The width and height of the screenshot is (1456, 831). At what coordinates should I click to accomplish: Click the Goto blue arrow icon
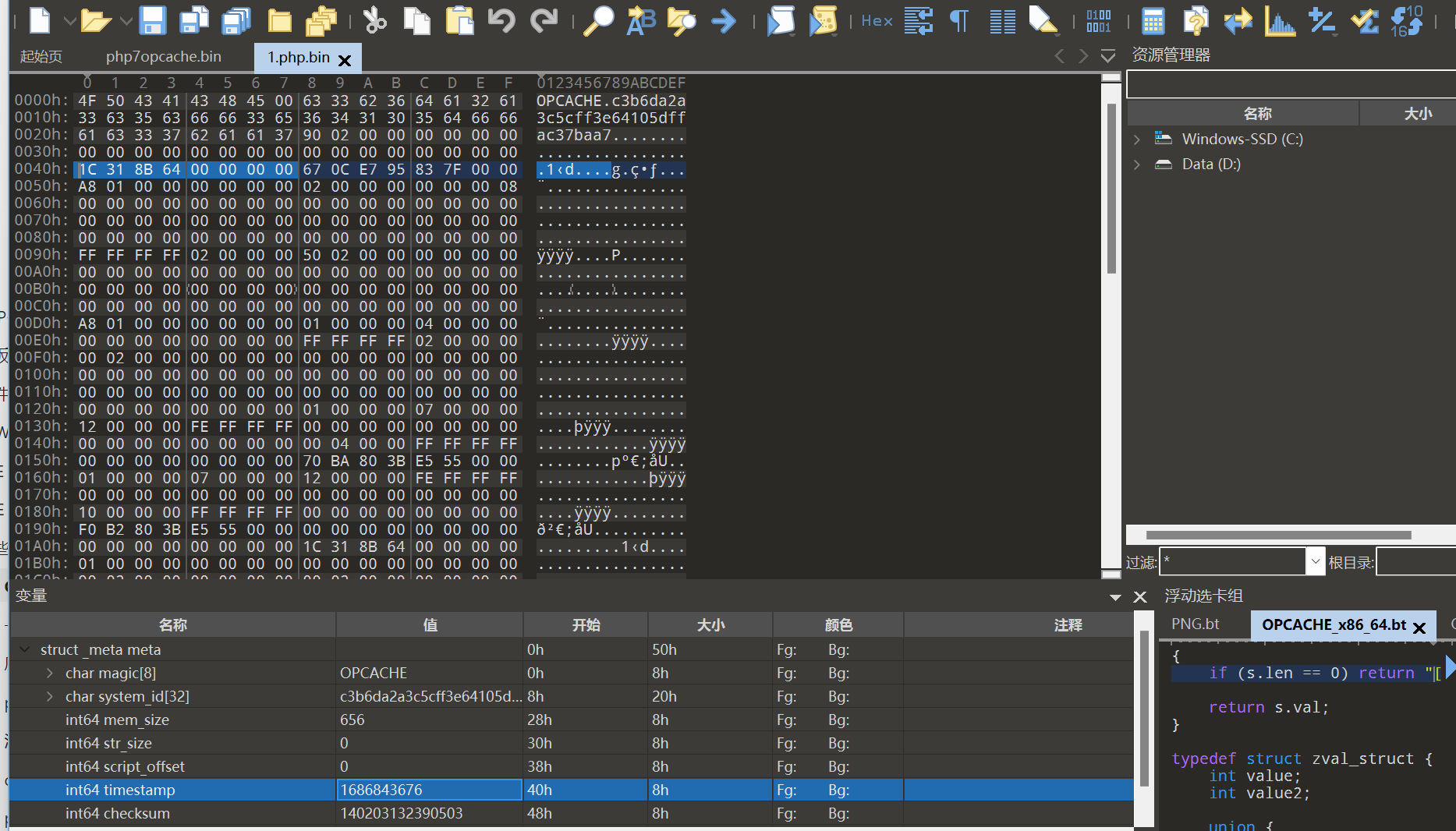[724, 21]
